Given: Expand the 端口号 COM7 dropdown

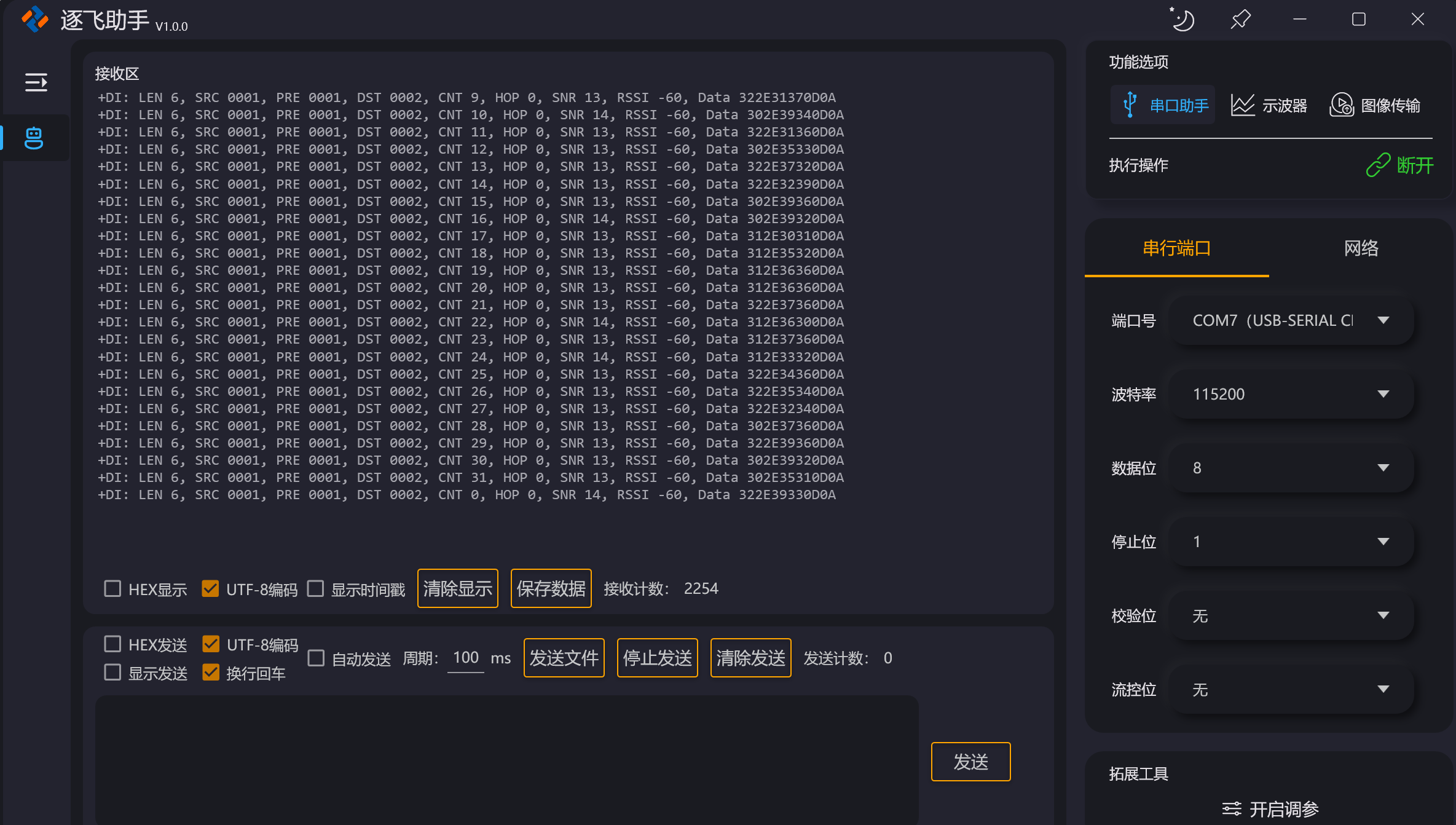Looking at the screenshot, I should pyautogui.click(x=1291, y=320).
